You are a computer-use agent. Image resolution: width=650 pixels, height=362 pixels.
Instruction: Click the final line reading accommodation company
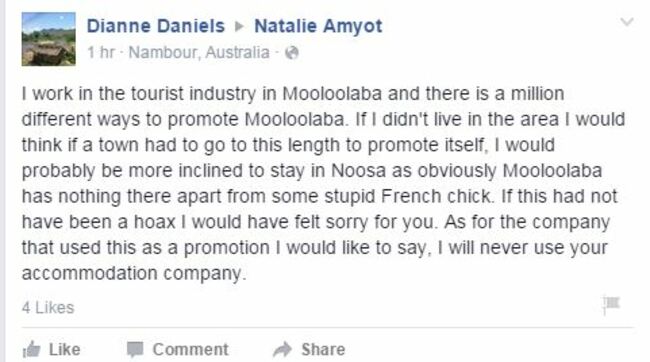point(134,274)
